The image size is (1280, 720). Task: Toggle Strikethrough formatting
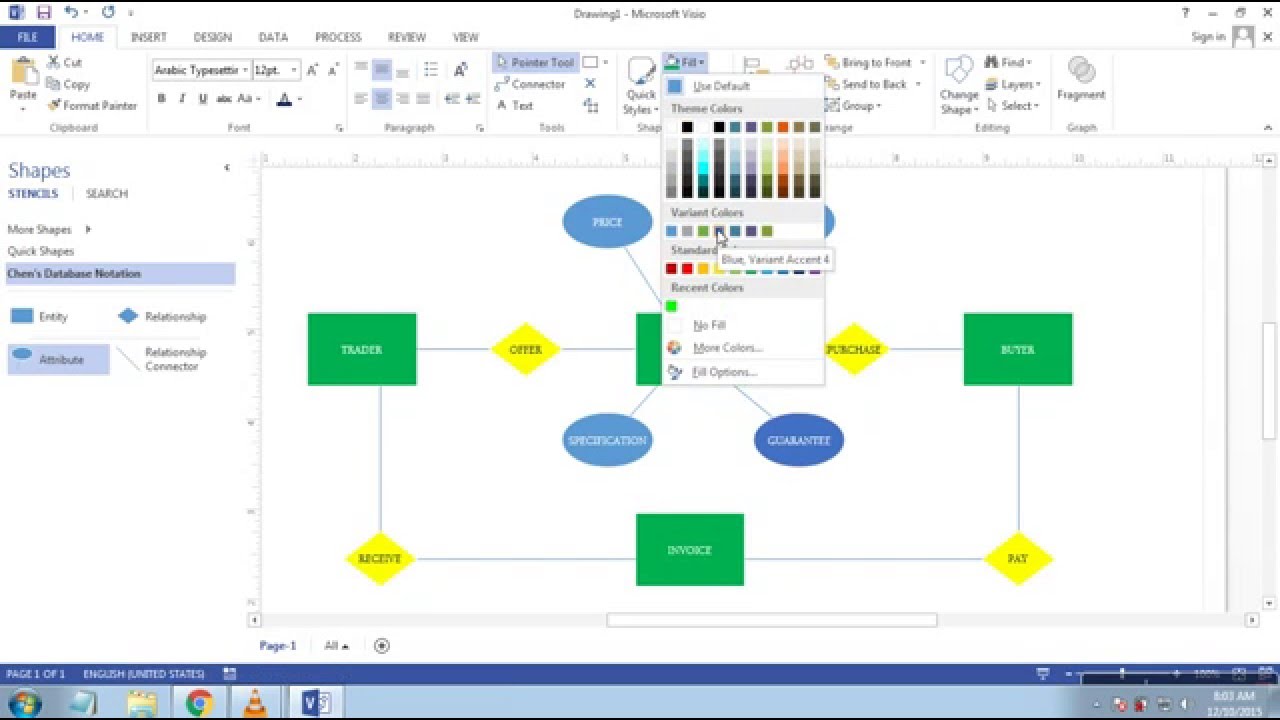click(223, 99)
